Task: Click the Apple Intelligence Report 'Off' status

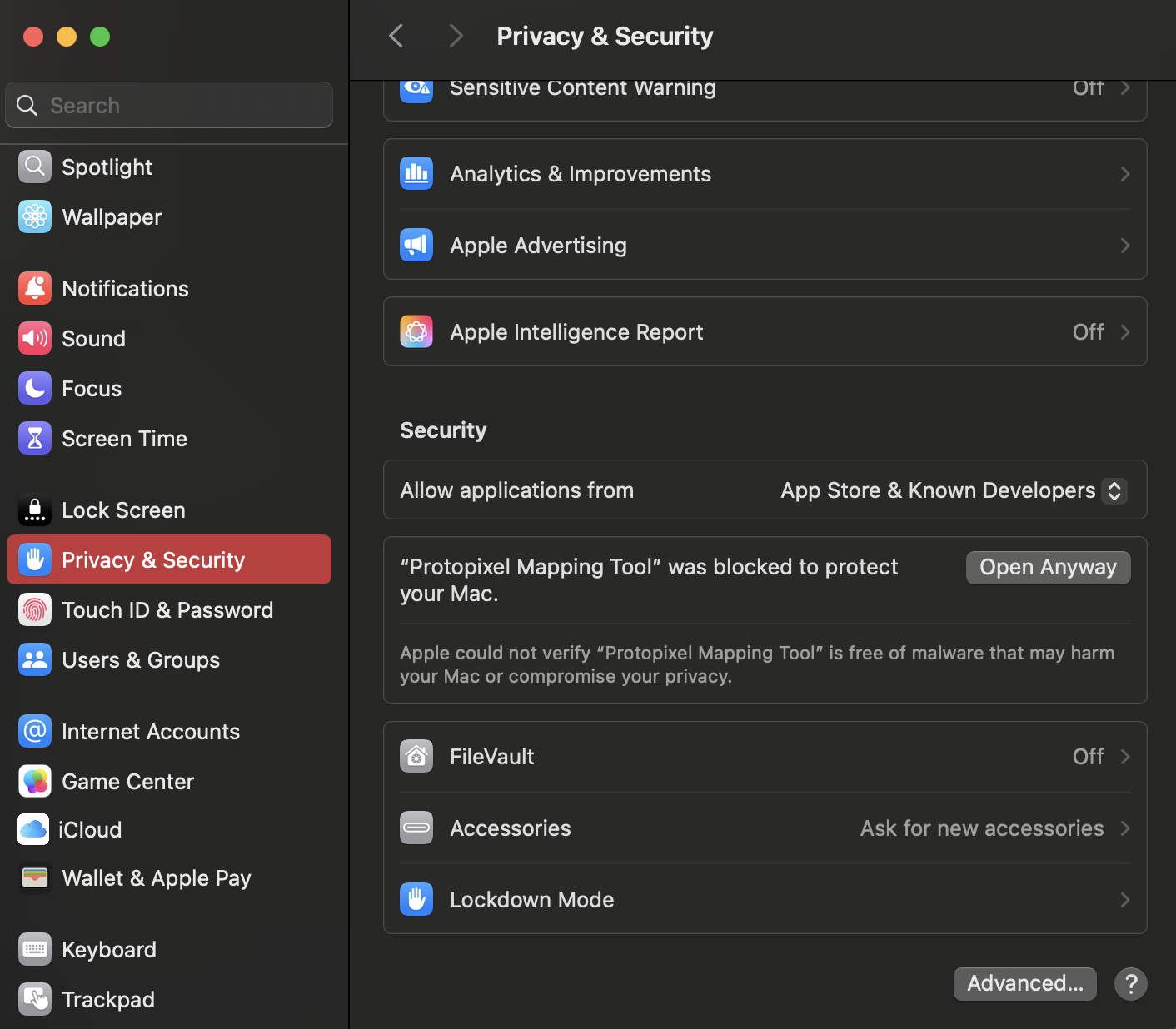Action: coord(1088,332)
